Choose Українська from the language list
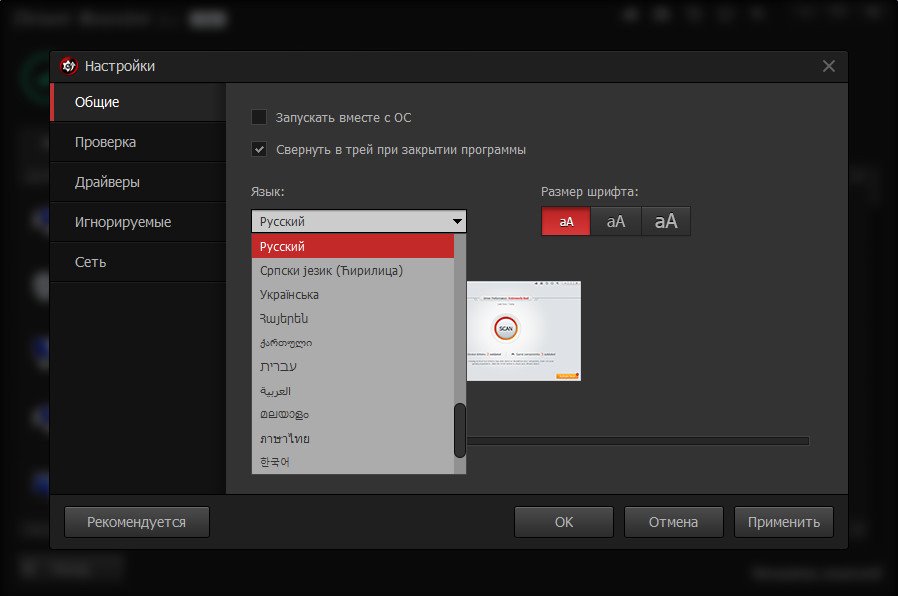Screen dimensions: 898x596 (289, 294)
